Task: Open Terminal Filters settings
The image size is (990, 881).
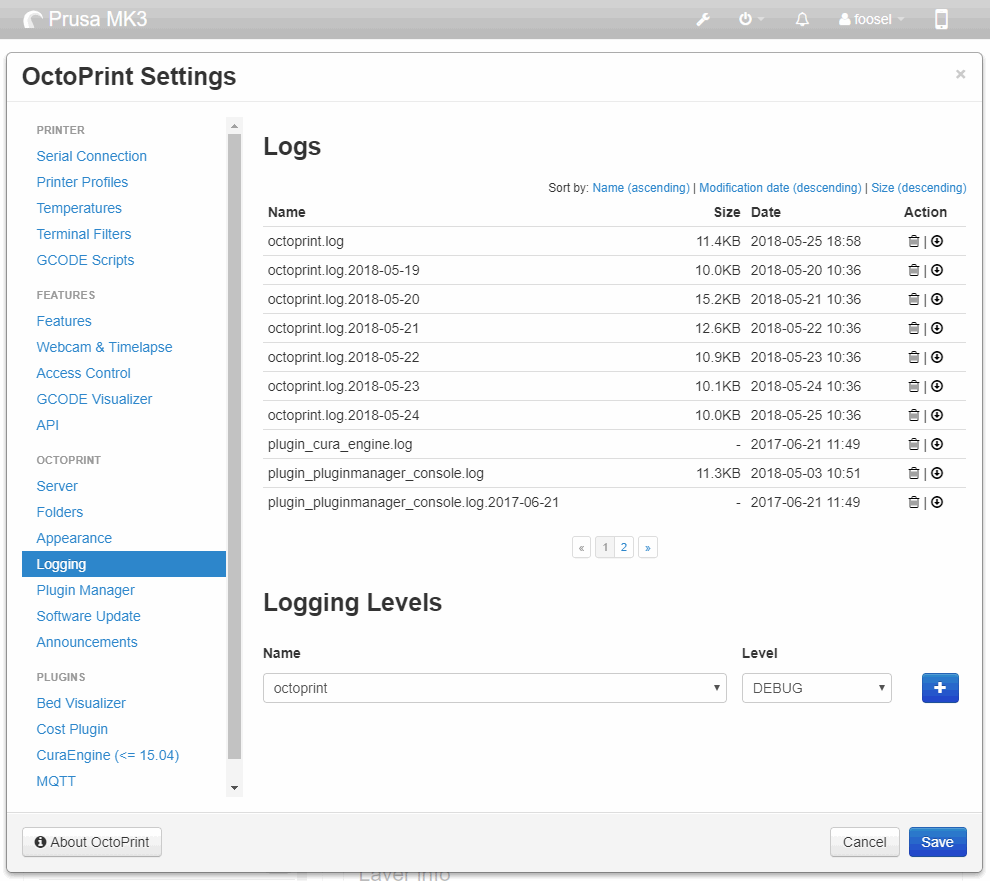Action: pos(84,234)
